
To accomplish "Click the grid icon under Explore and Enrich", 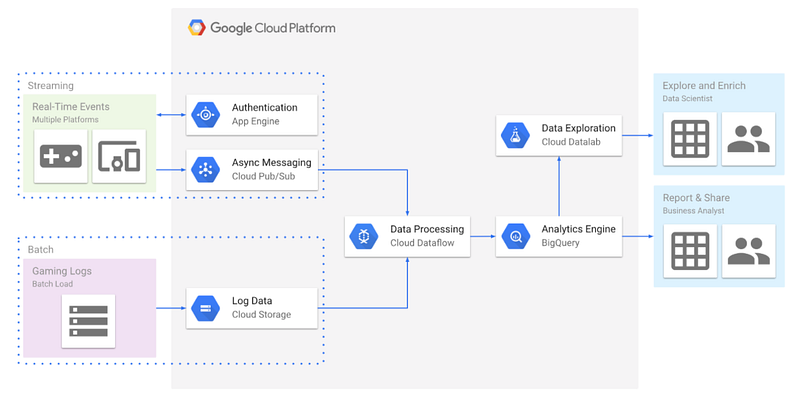I will pos(690,139).
